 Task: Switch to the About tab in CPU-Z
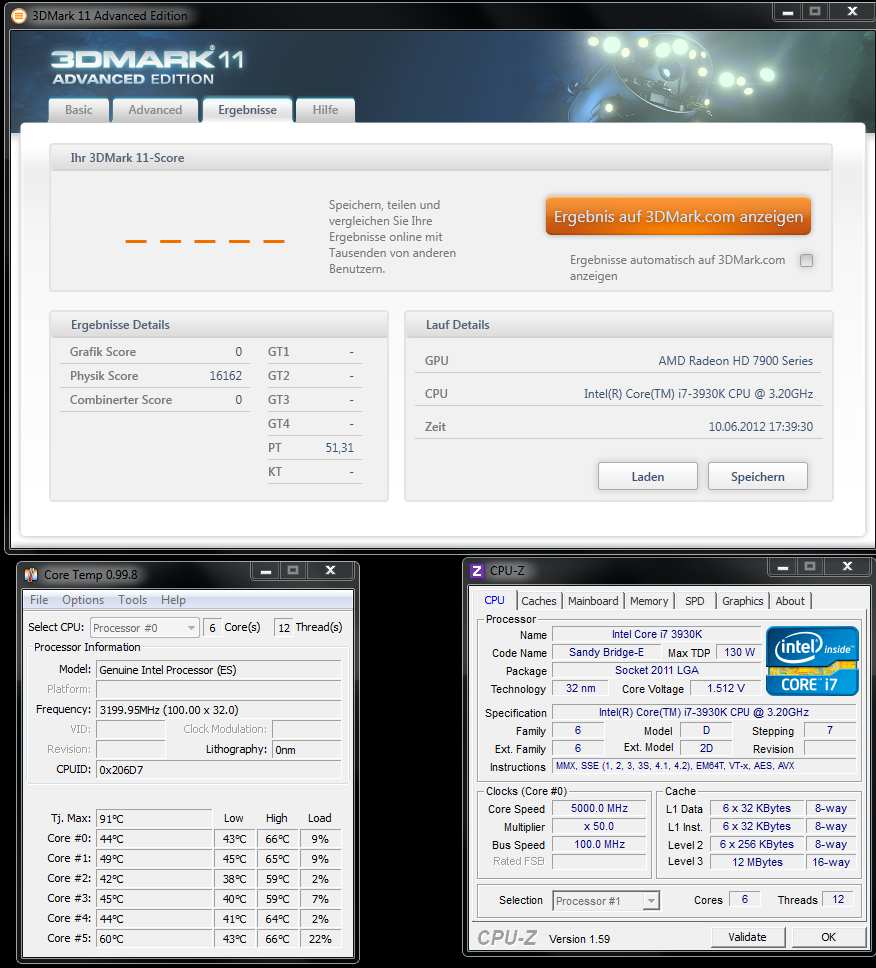pos(790,601)
